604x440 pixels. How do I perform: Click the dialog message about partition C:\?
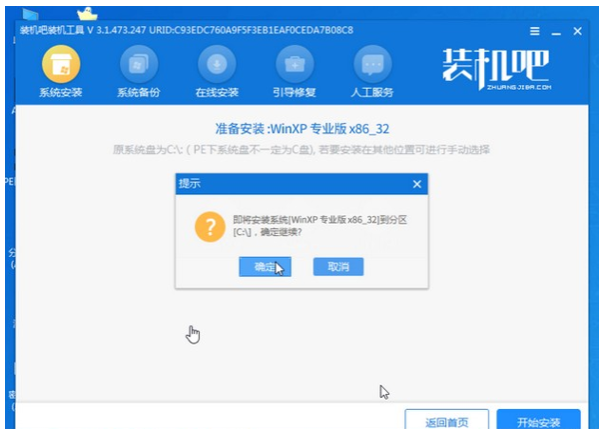320,226
